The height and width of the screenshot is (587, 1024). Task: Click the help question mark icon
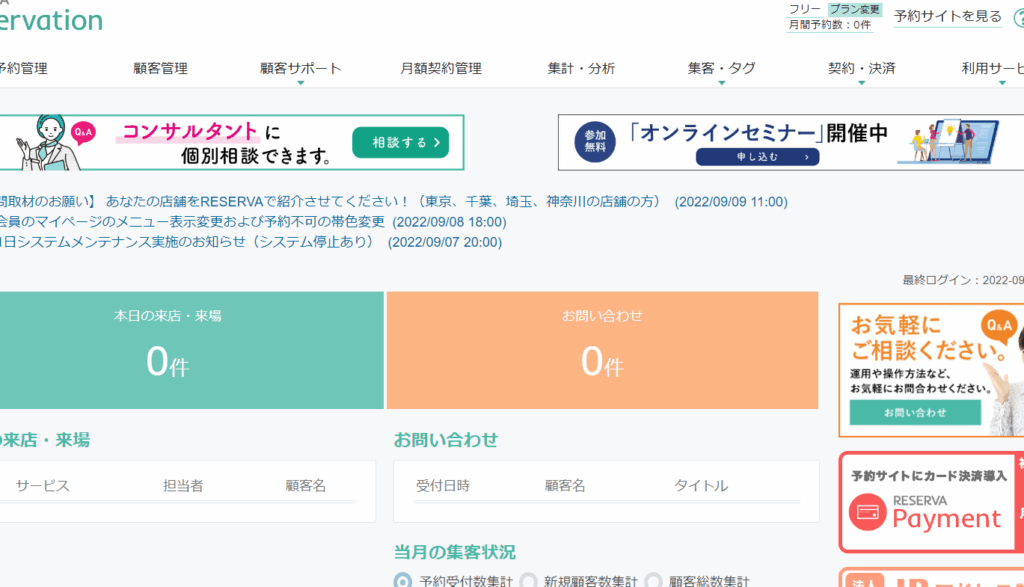pyautogui.click(x=1018, y=17)
